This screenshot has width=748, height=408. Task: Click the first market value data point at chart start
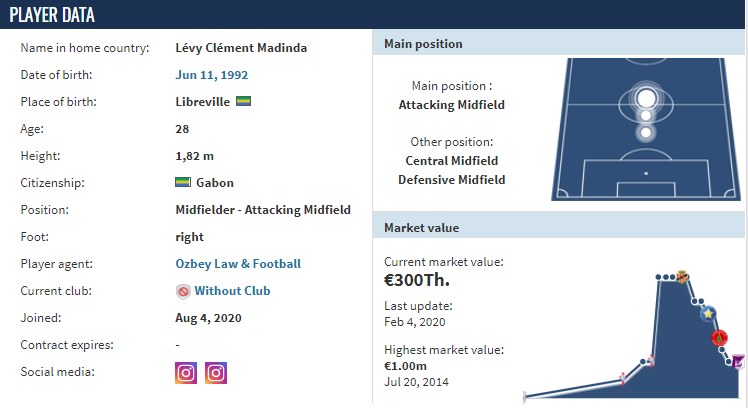pyautogui.click(x=525, y=397)
